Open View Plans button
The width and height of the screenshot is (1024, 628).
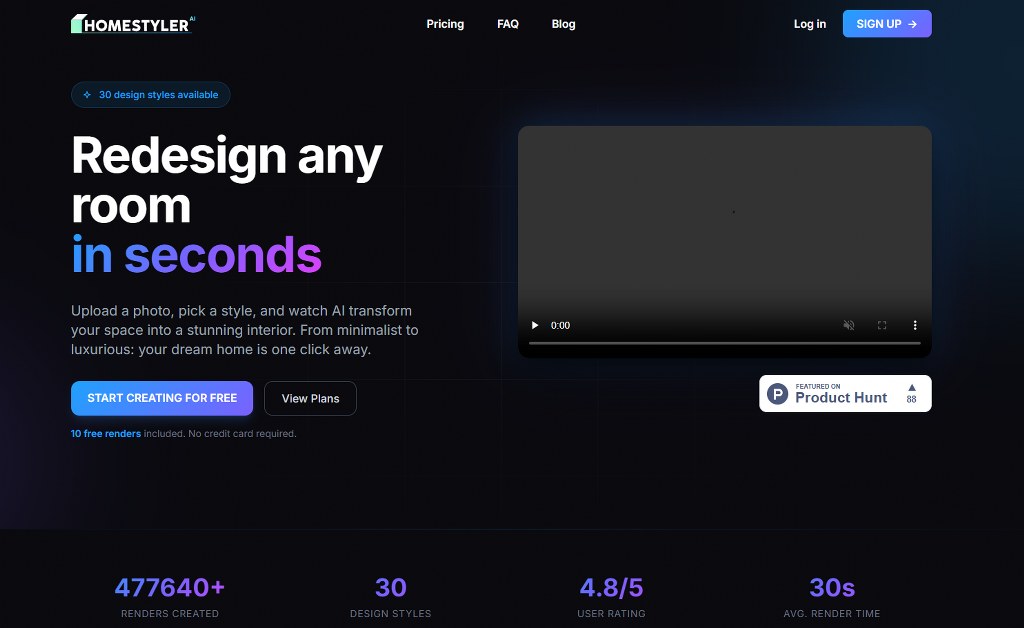(310, 398)
